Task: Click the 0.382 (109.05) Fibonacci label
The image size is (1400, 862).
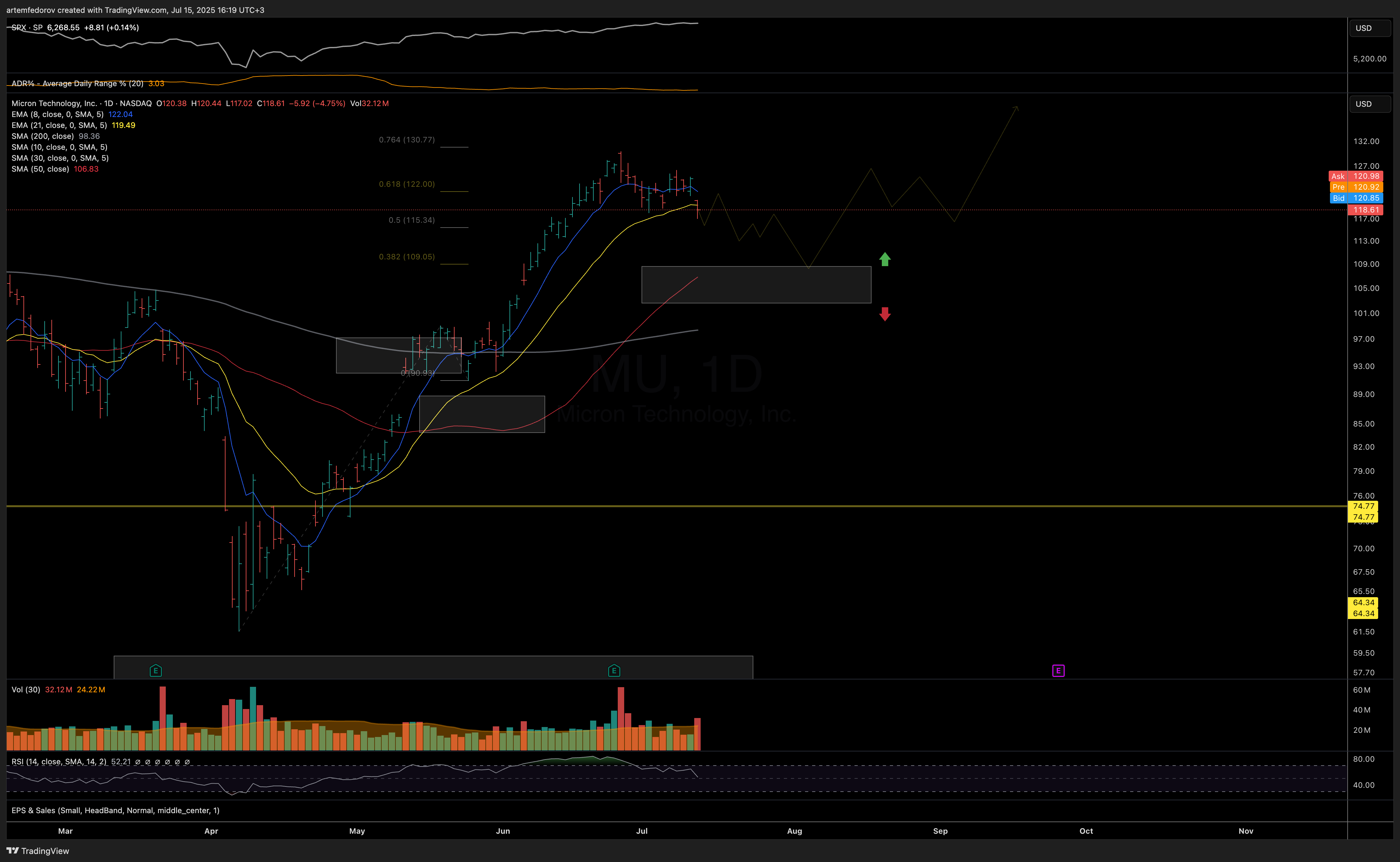Action: pyautogui.click(x=407, y=256)
